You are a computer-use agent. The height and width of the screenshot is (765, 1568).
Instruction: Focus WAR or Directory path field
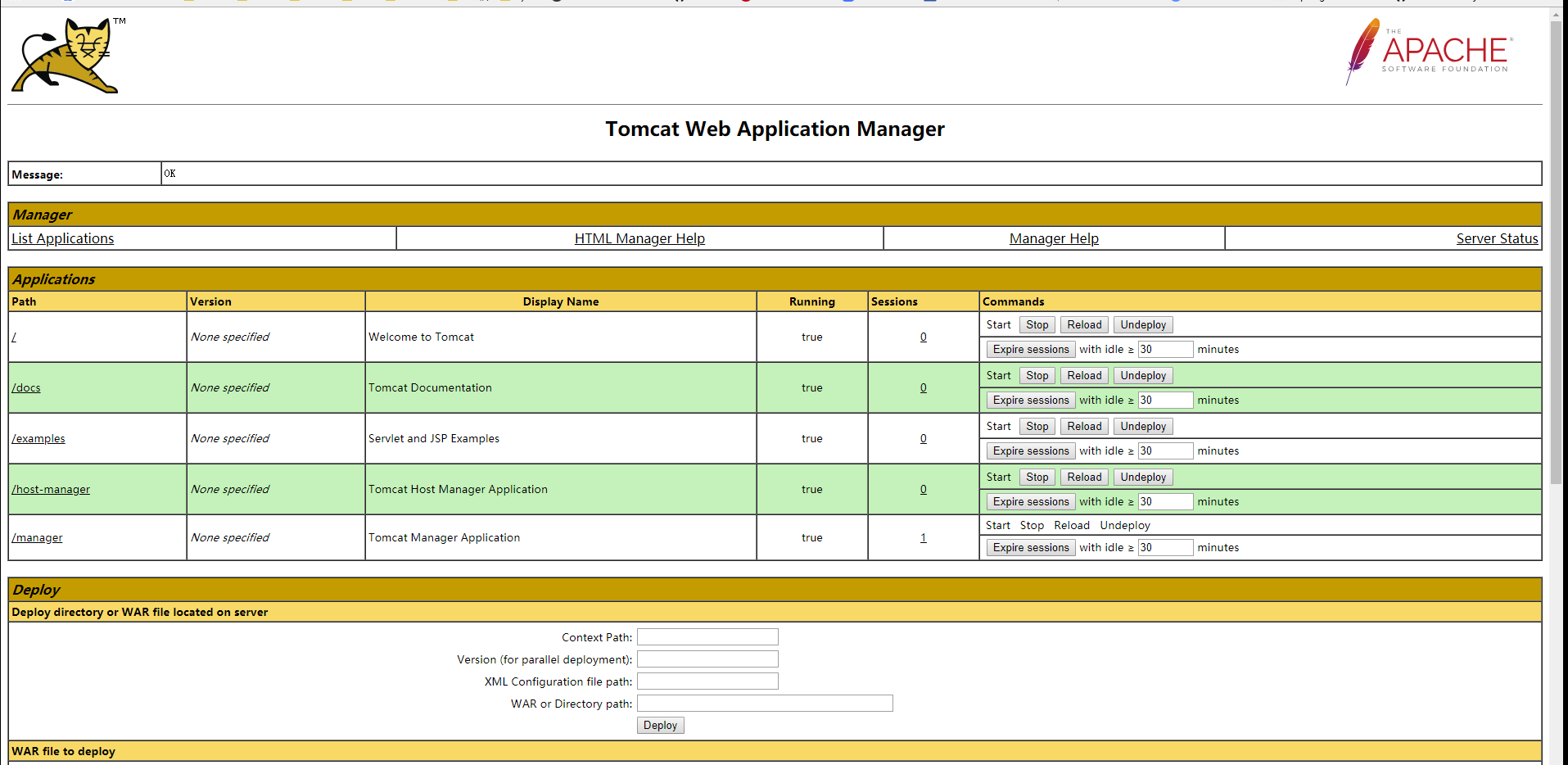coord(765,703)
